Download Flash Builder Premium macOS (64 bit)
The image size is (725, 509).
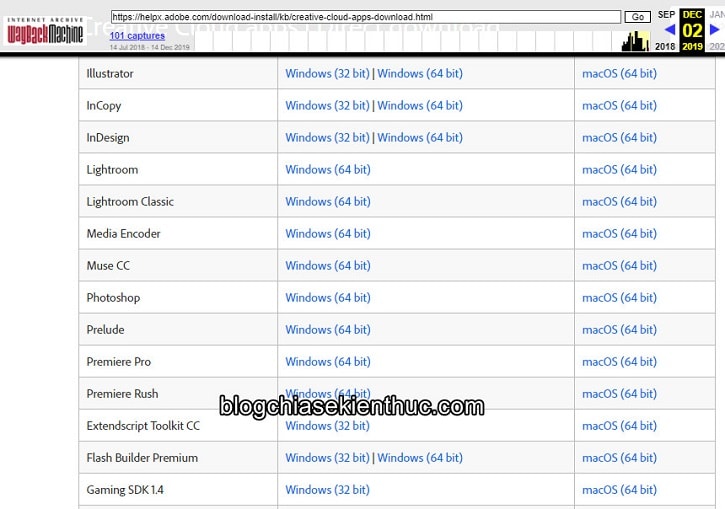619,458
